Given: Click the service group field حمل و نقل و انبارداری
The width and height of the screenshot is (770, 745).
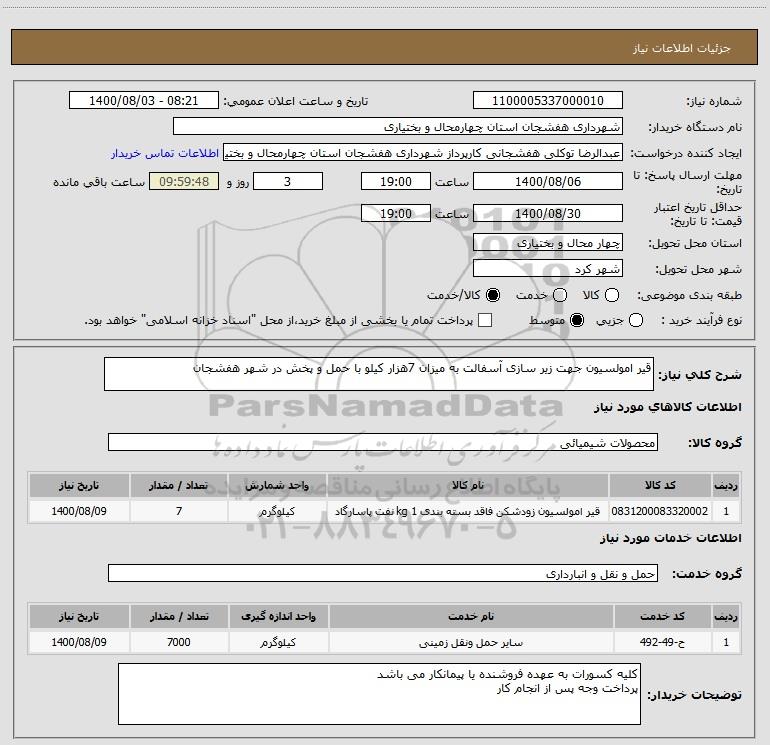Looking at the screenshot, I should pyautogui.click(x=383, y=573).
